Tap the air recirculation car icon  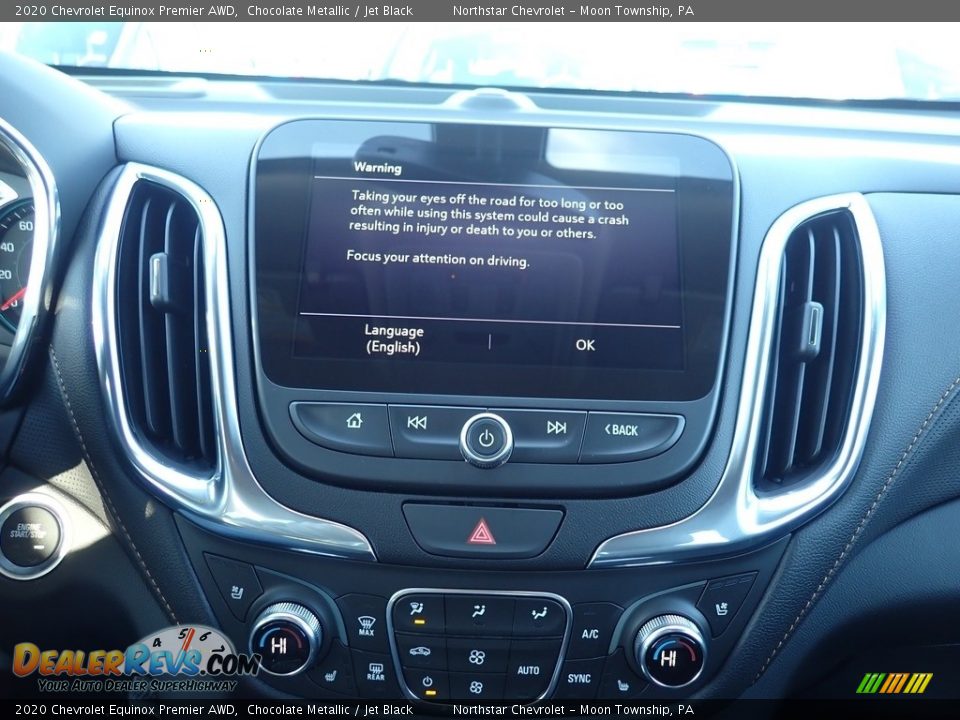[419, 652]
